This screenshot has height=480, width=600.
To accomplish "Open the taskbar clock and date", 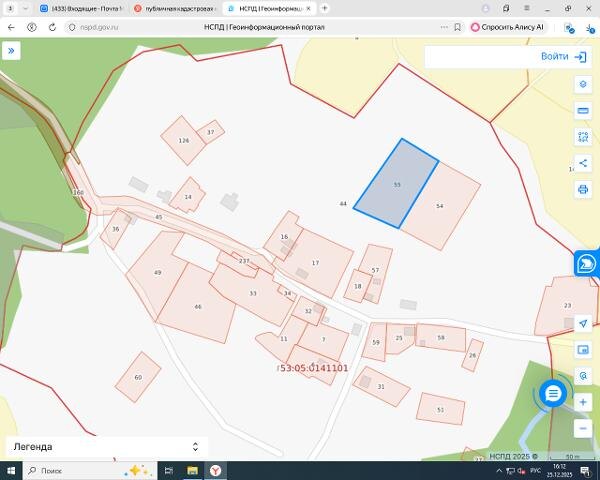I will (x=559, y=470).
